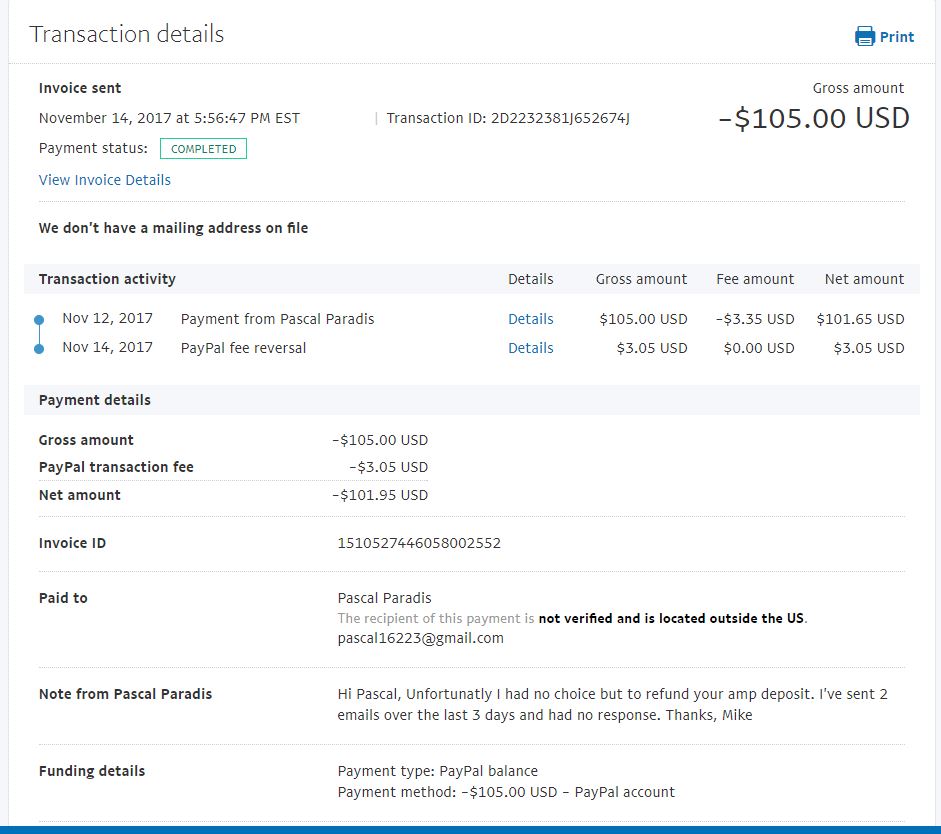The height and width of the screenshot is (834, 941).
Task: Click the Invoice ID number 1510527446058002552
Action: [419, 543]
